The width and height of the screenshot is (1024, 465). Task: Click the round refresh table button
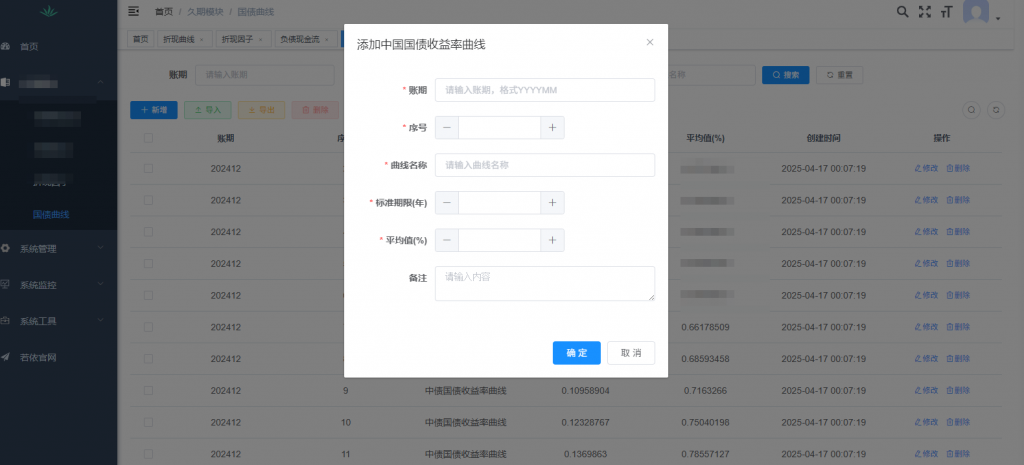click(996, 110)
